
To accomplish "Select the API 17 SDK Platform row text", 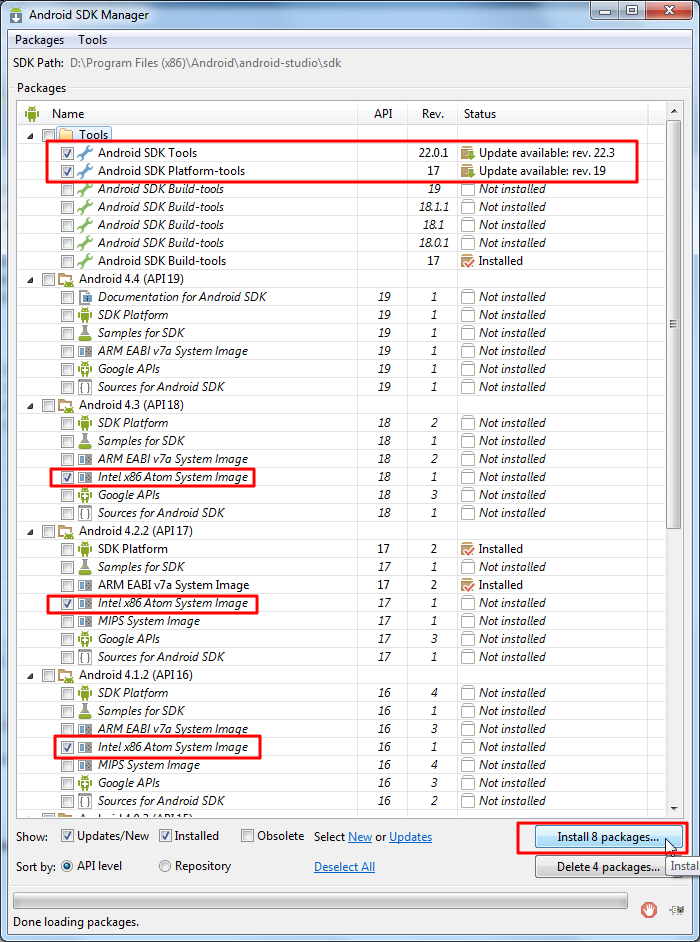I will pos(133,549).
